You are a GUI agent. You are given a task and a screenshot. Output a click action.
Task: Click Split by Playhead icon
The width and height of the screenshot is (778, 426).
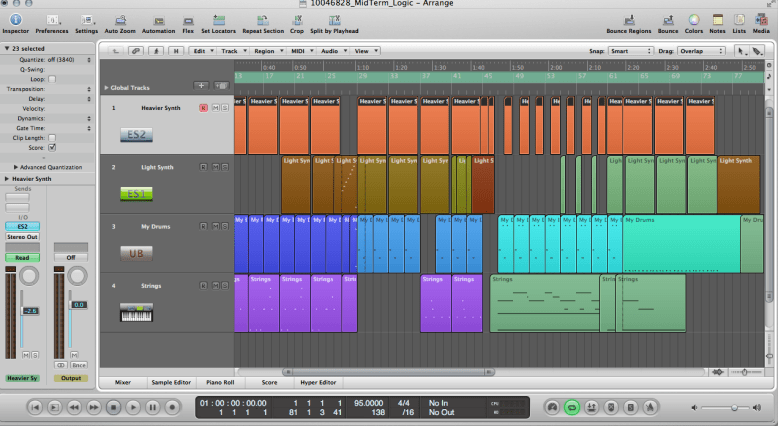335,19
